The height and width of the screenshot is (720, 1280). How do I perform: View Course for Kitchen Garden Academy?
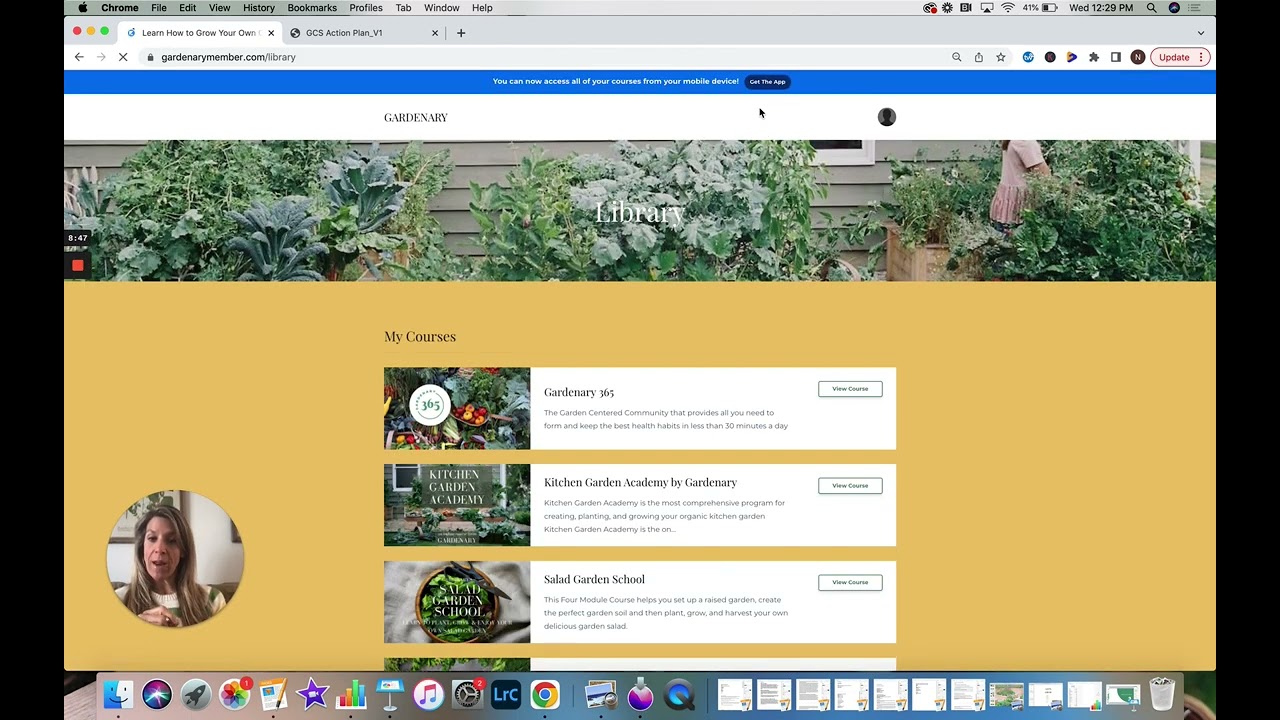point(850,486)
